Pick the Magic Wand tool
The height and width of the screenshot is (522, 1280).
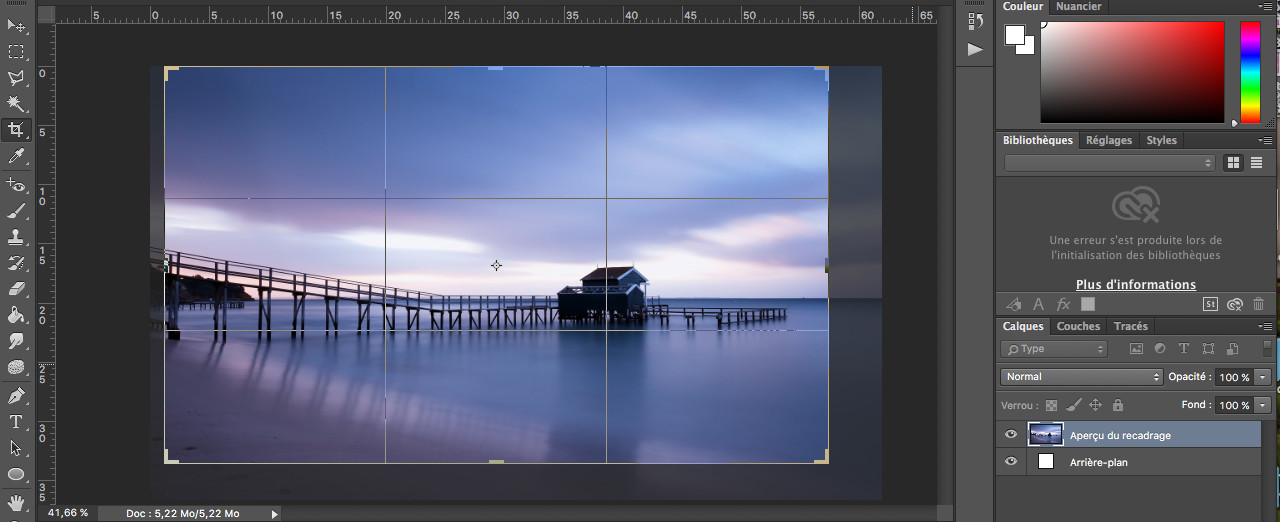(16, 104)
